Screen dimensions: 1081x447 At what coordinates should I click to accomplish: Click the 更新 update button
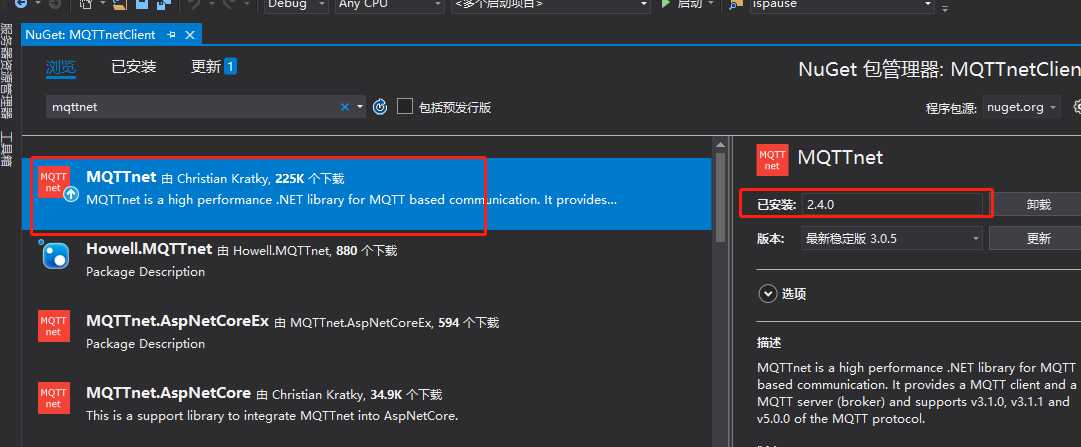(x=1038, y=239)
